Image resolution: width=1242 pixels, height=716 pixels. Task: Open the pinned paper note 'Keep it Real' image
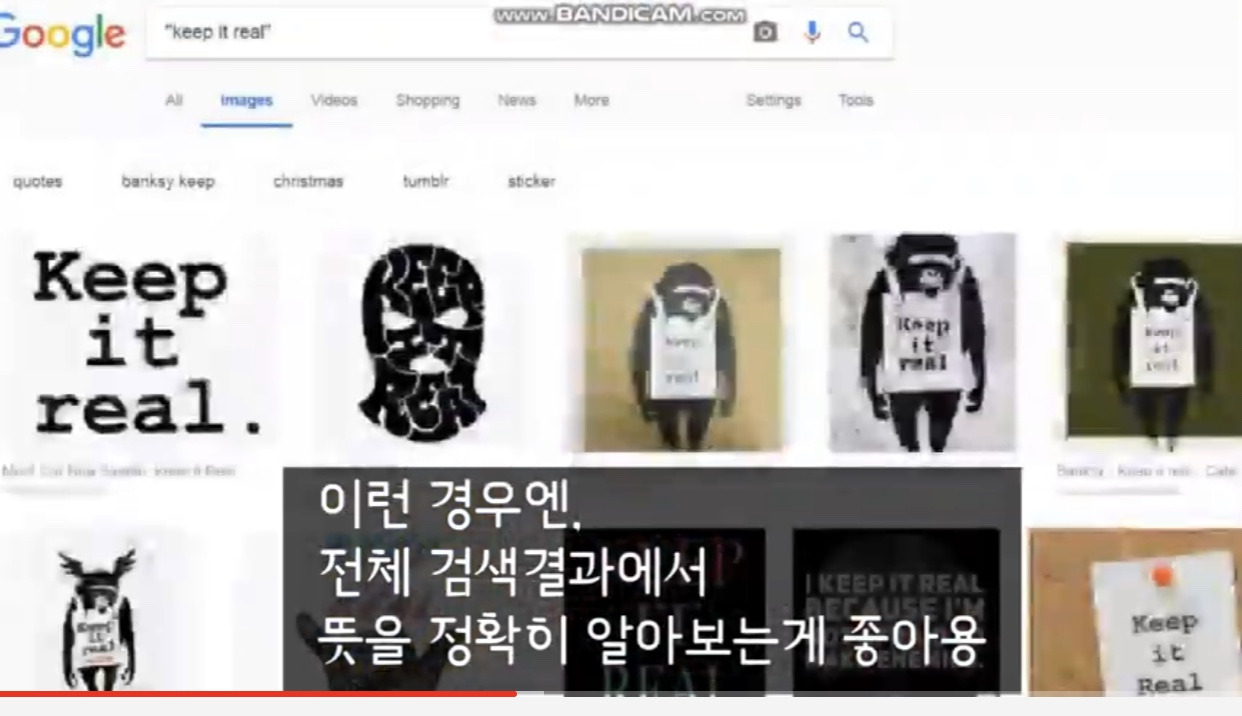click(1135, 612)
